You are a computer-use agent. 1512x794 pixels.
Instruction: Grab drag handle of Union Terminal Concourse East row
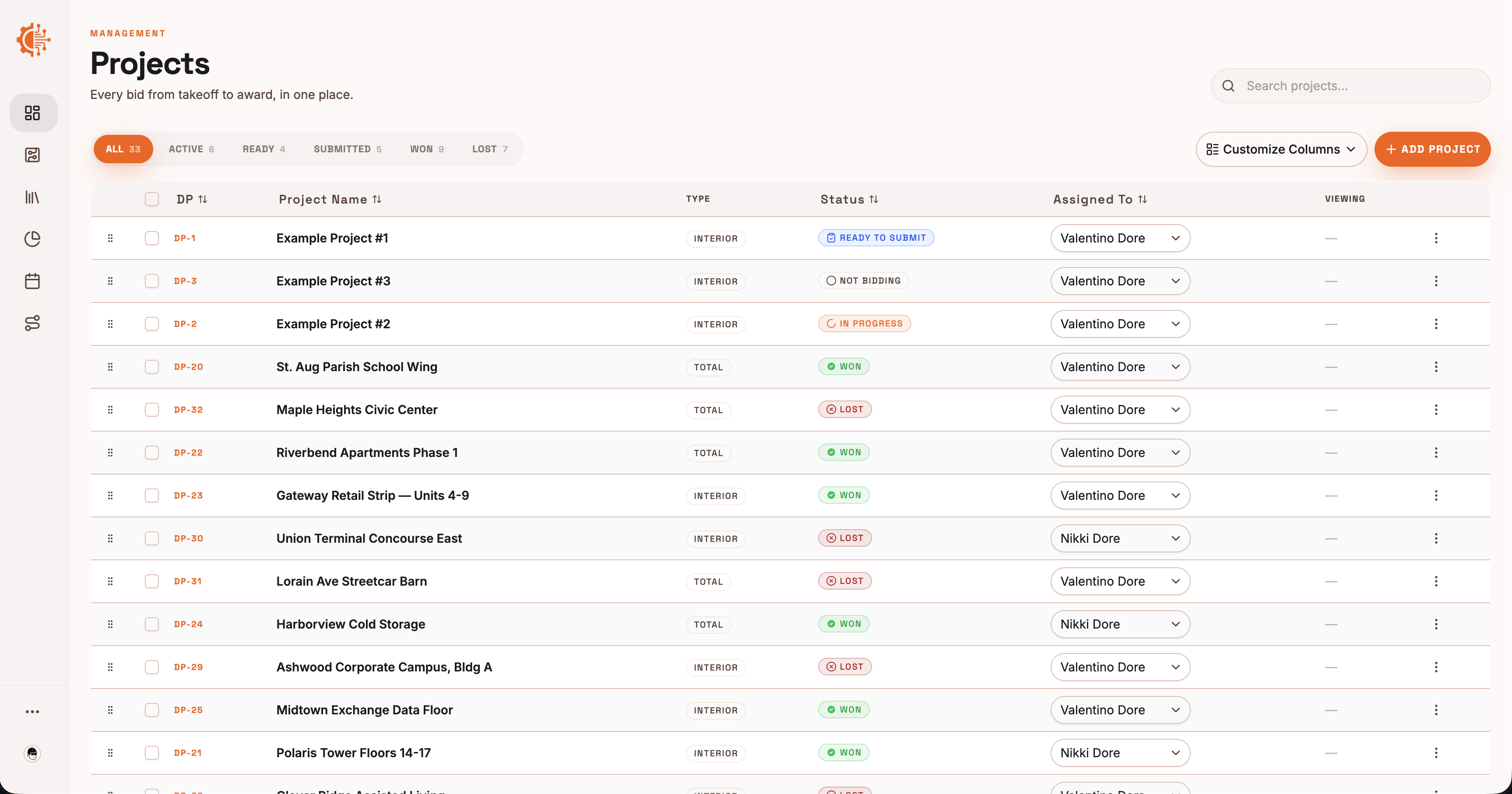point(110,538)
